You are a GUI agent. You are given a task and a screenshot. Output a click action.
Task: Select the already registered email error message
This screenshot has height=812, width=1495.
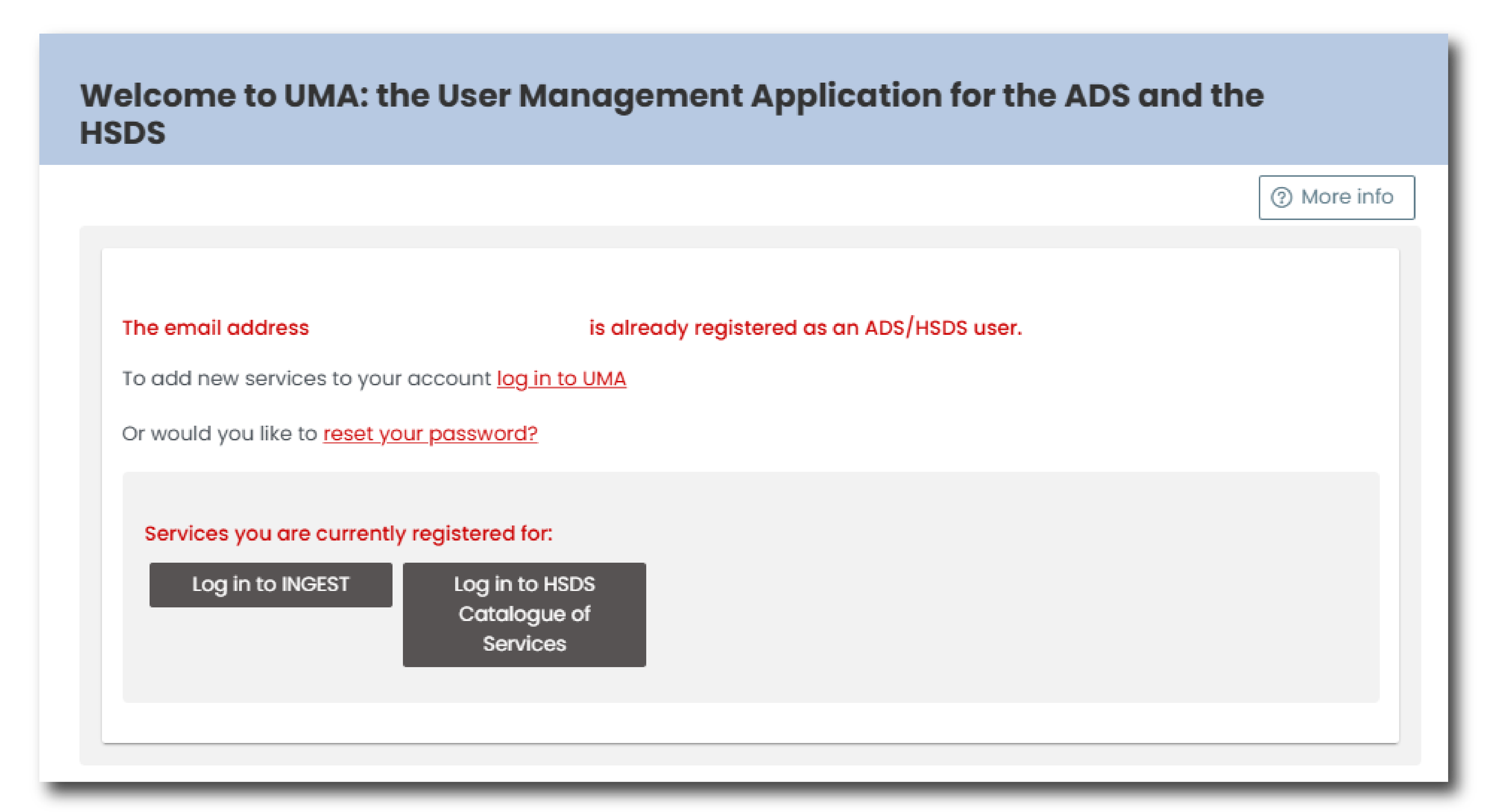coord(572,328)
